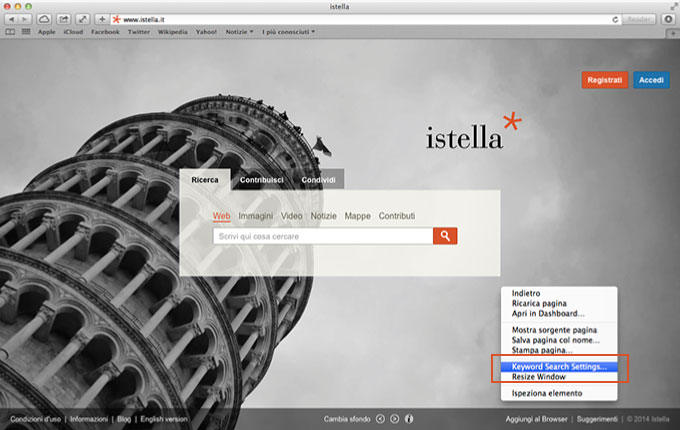Expand the Notizie bookmarks folder
The width and height of the screenshot is (680, 430).
pyautogui.click(x=239, y=32)
